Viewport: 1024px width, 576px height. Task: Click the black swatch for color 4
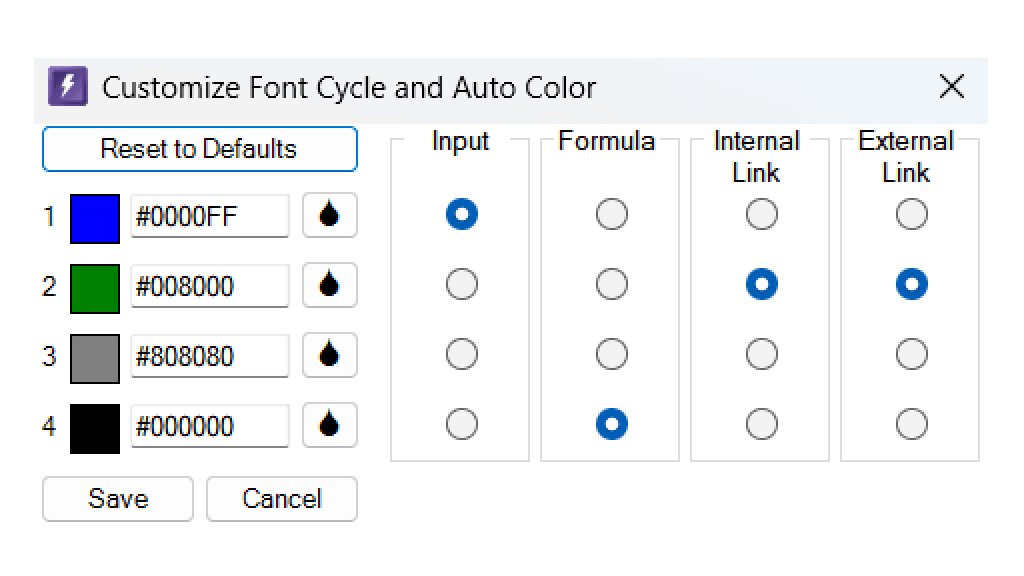click(94, 424)
